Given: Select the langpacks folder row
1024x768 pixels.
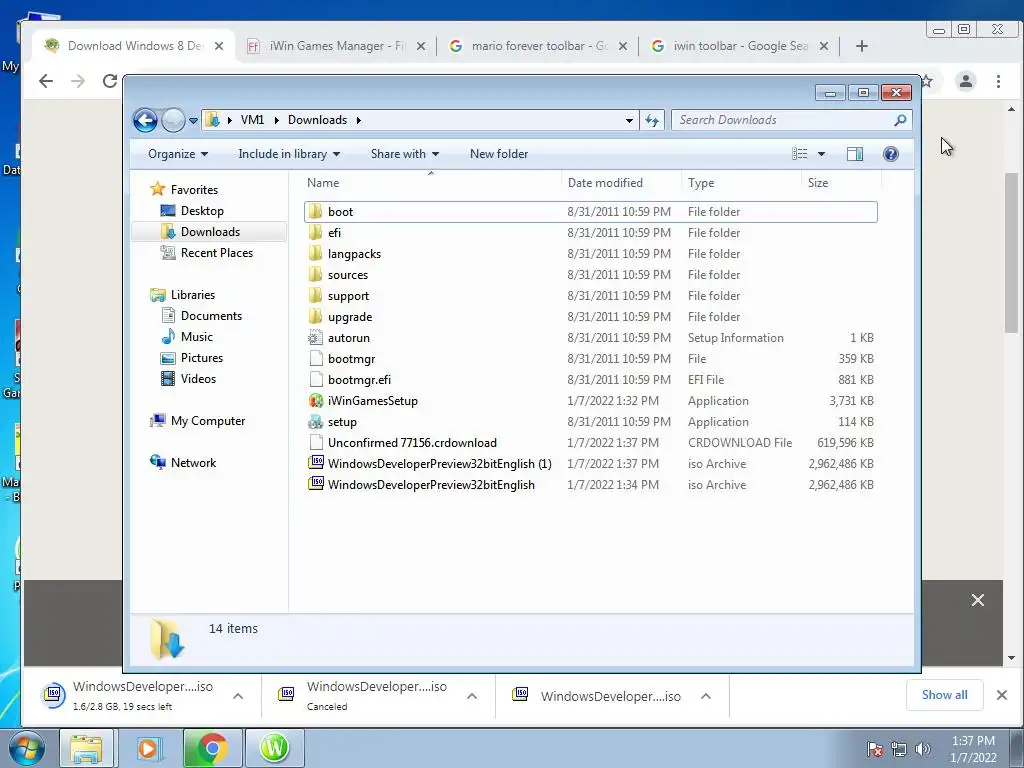Looking at the screenshot, I should tap(590, 253).
